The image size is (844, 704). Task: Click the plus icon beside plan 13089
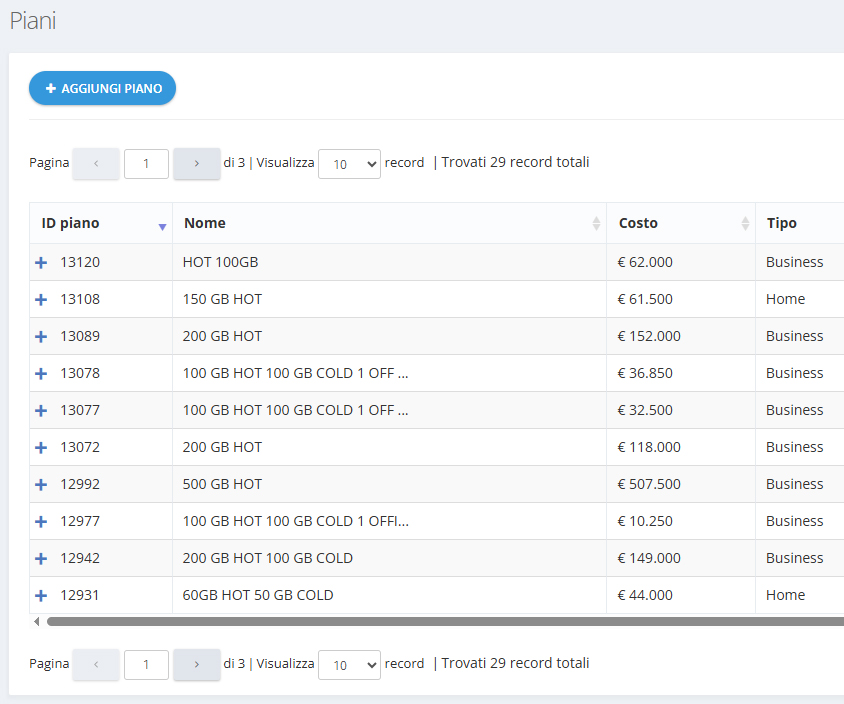click(x=41, y=336)
